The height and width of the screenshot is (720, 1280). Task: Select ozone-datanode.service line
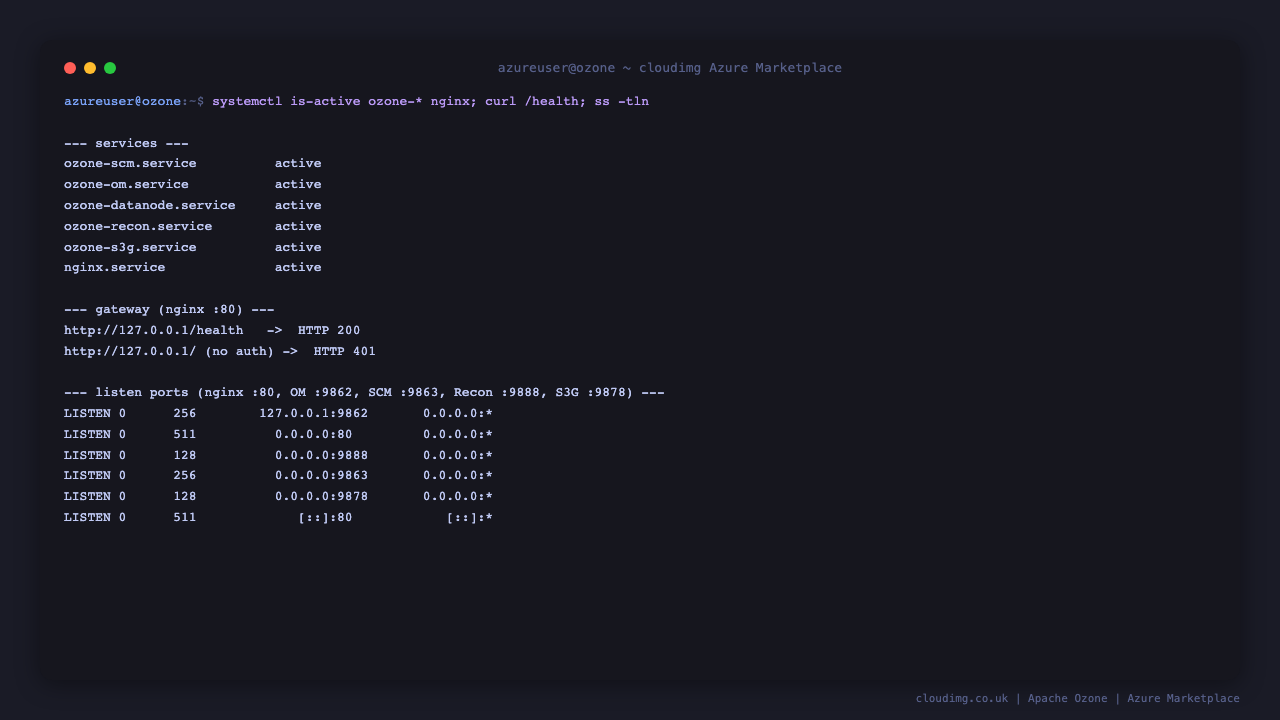pos(193,206)
